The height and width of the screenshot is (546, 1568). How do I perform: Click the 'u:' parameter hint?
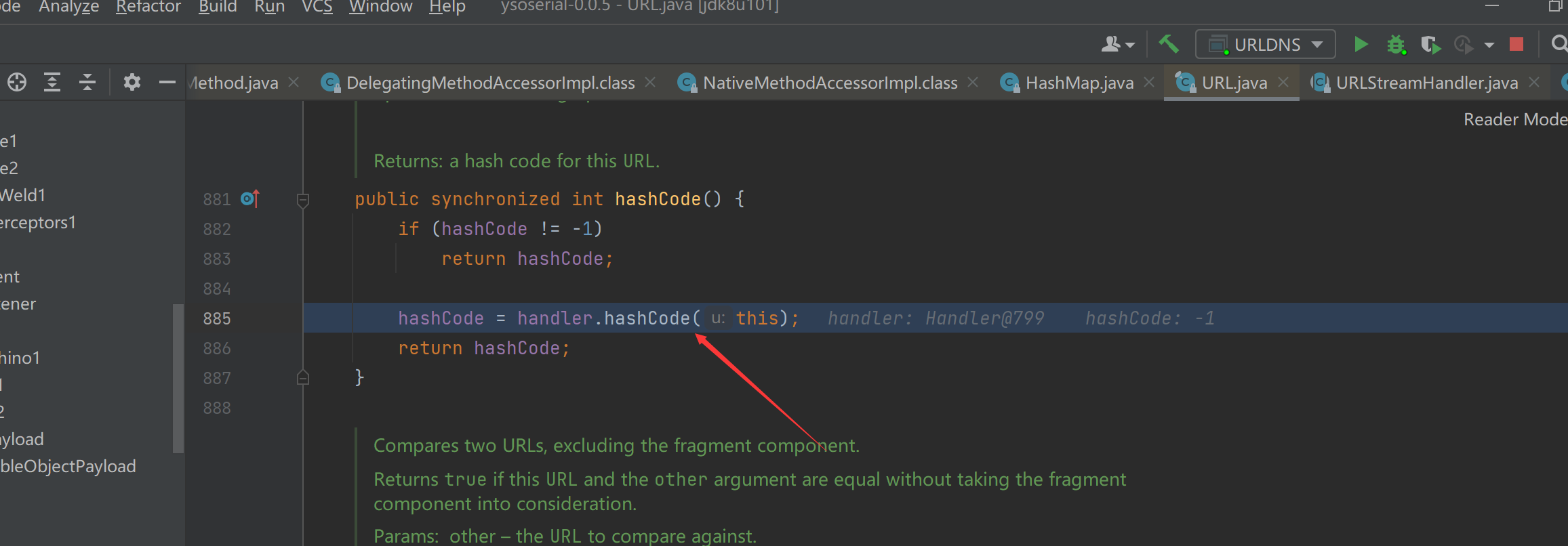[x=718, y=318]
